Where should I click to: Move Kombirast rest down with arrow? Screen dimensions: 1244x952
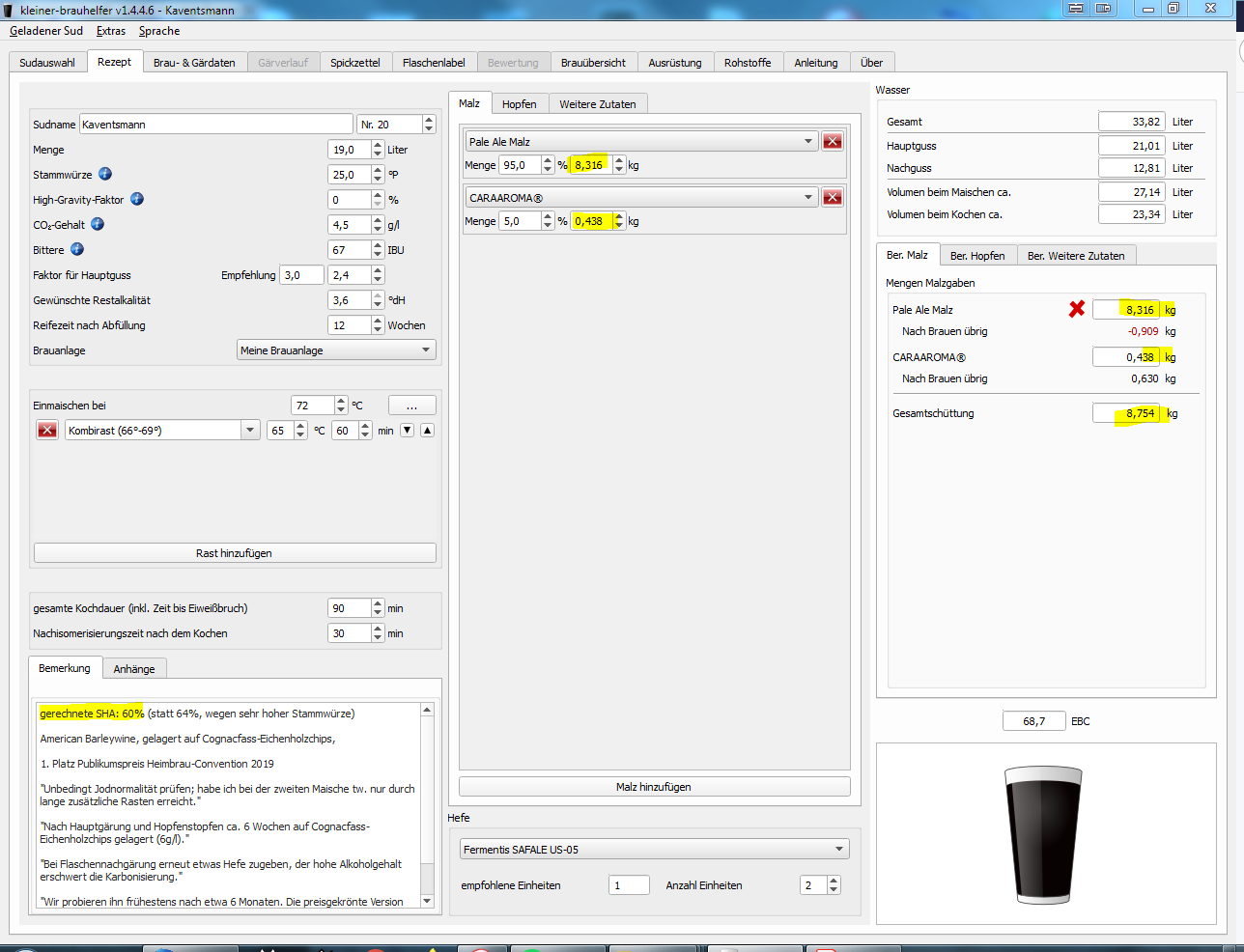click(407, 431)
